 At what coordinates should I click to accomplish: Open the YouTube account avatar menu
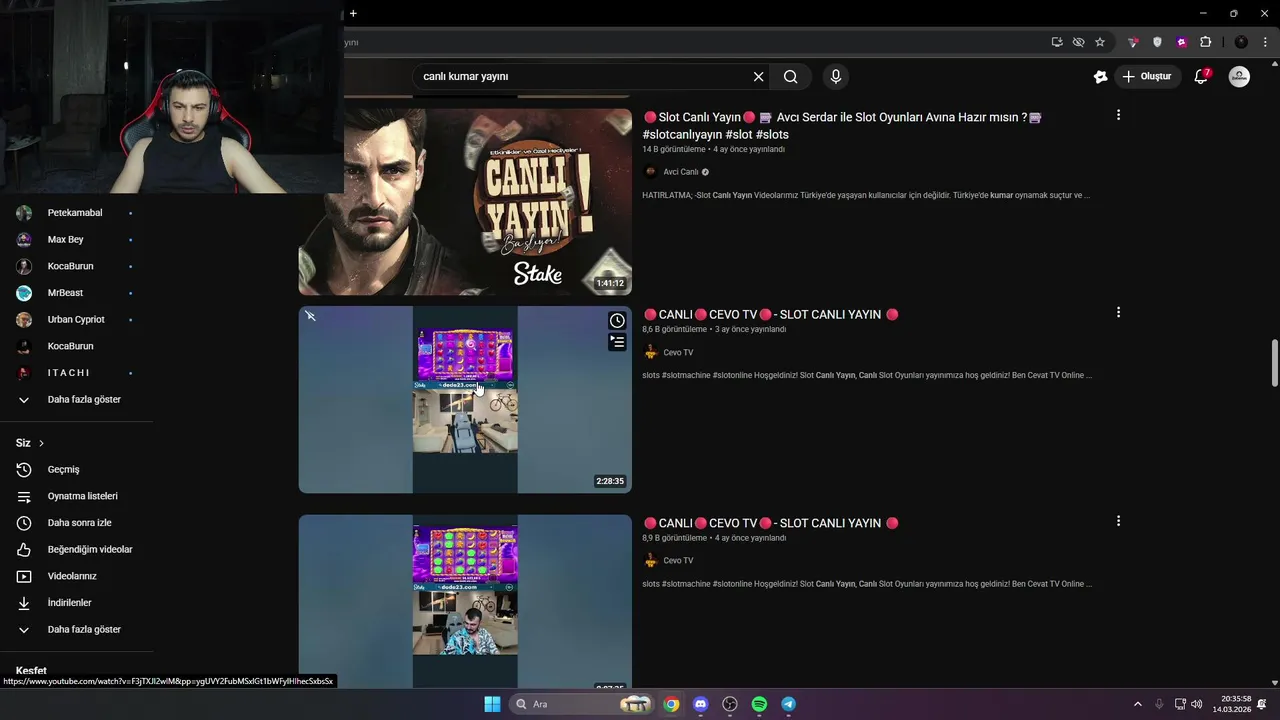point(1239,76)
